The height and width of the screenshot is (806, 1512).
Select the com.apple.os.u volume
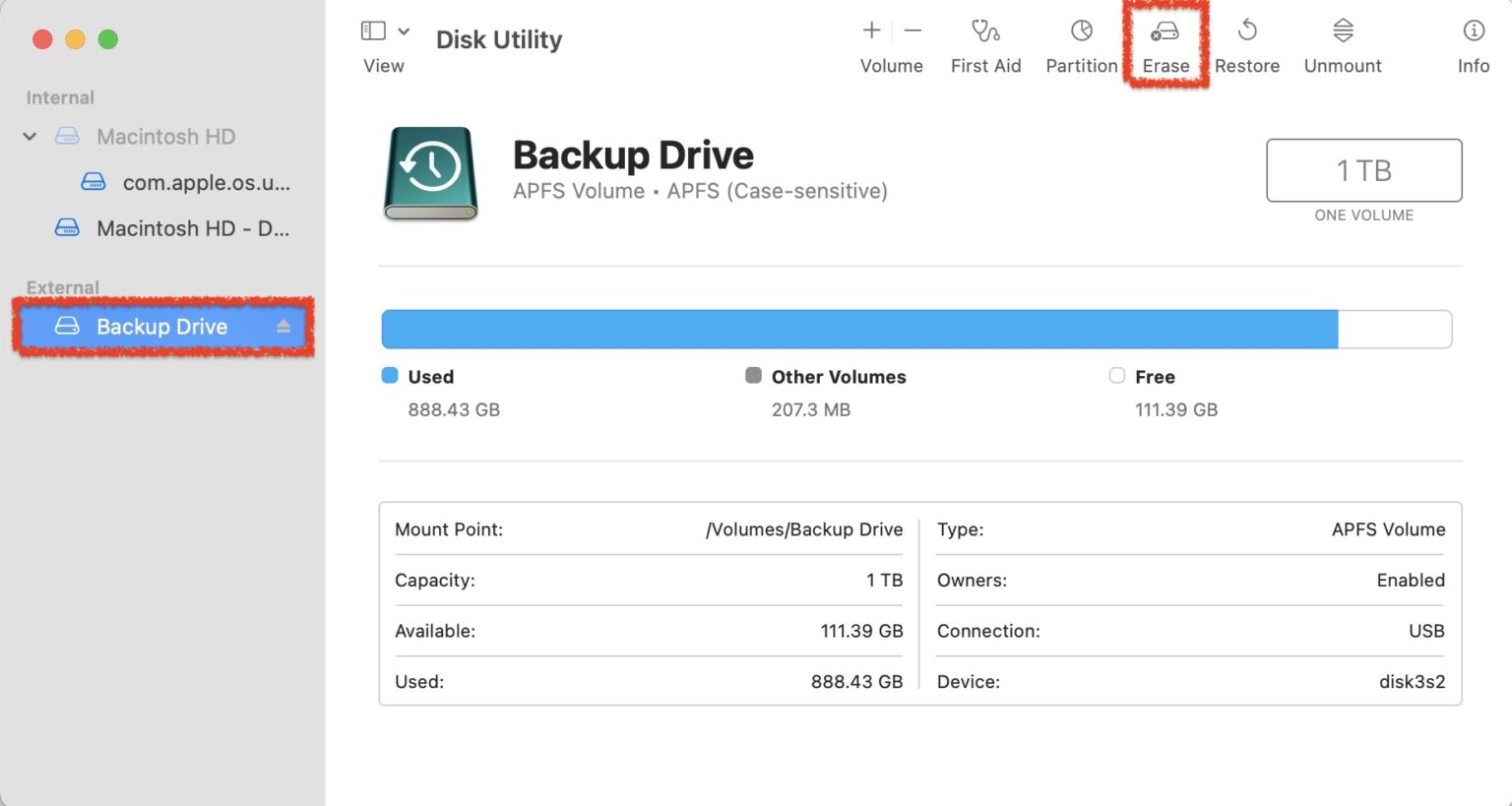click(205, 182)
